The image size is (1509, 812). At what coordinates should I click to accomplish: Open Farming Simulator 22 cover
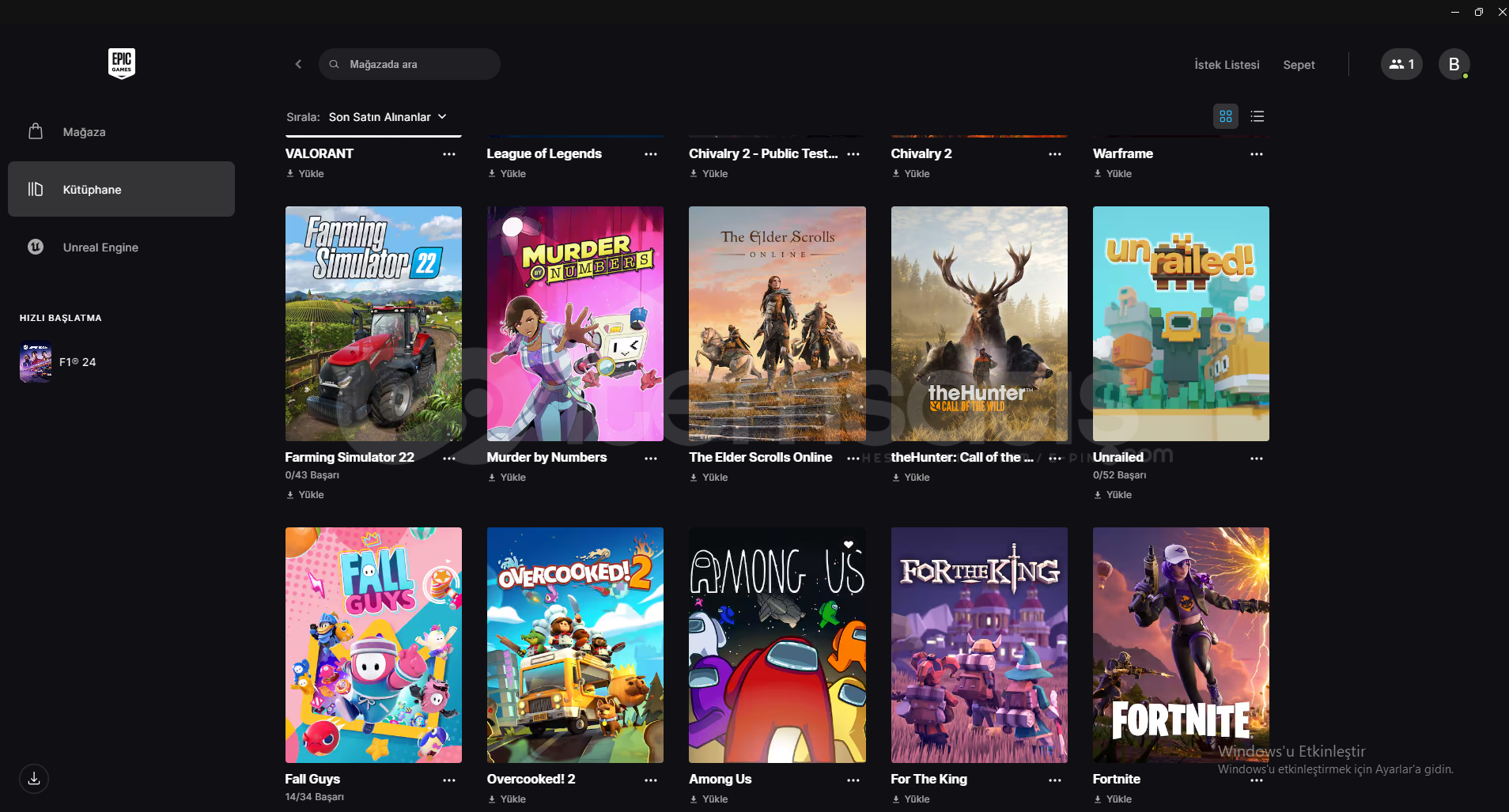pyautogui.click(x=373, y=323)
